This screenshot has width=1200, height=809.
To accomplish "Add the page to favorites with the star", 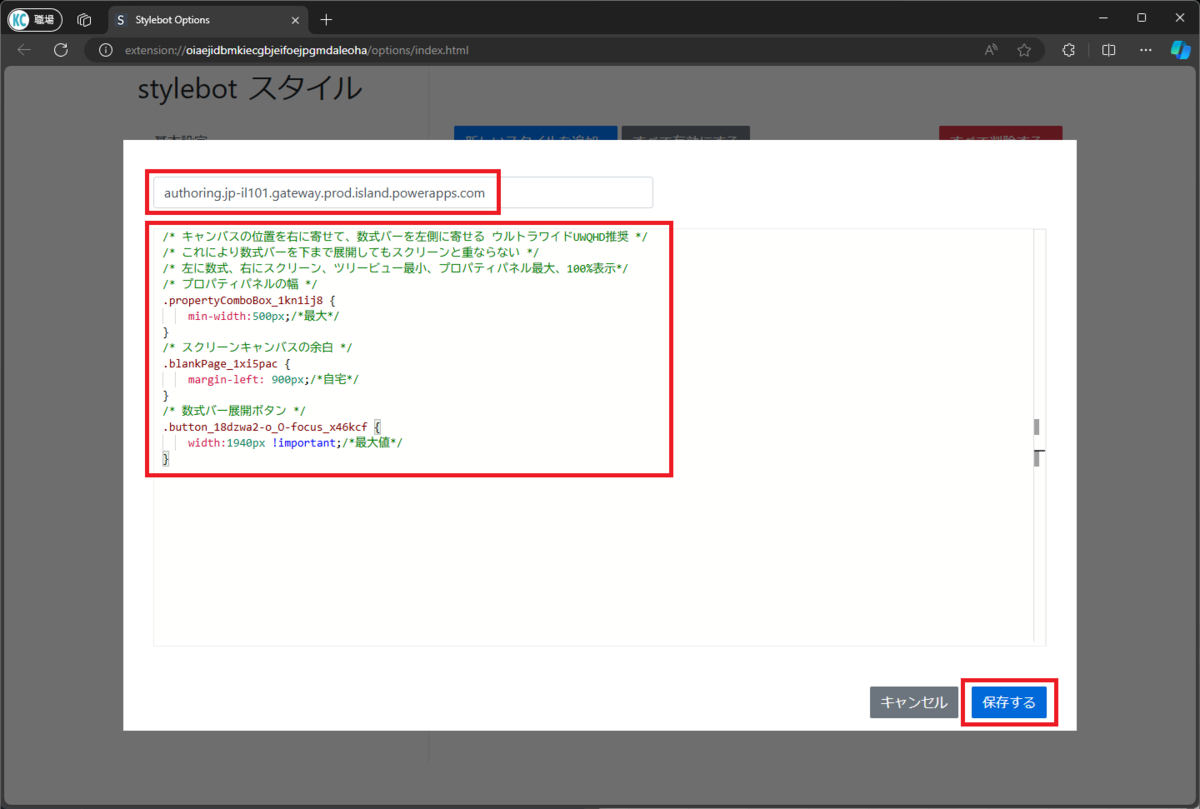I will pyautogui.click(x=1024, y=50).
